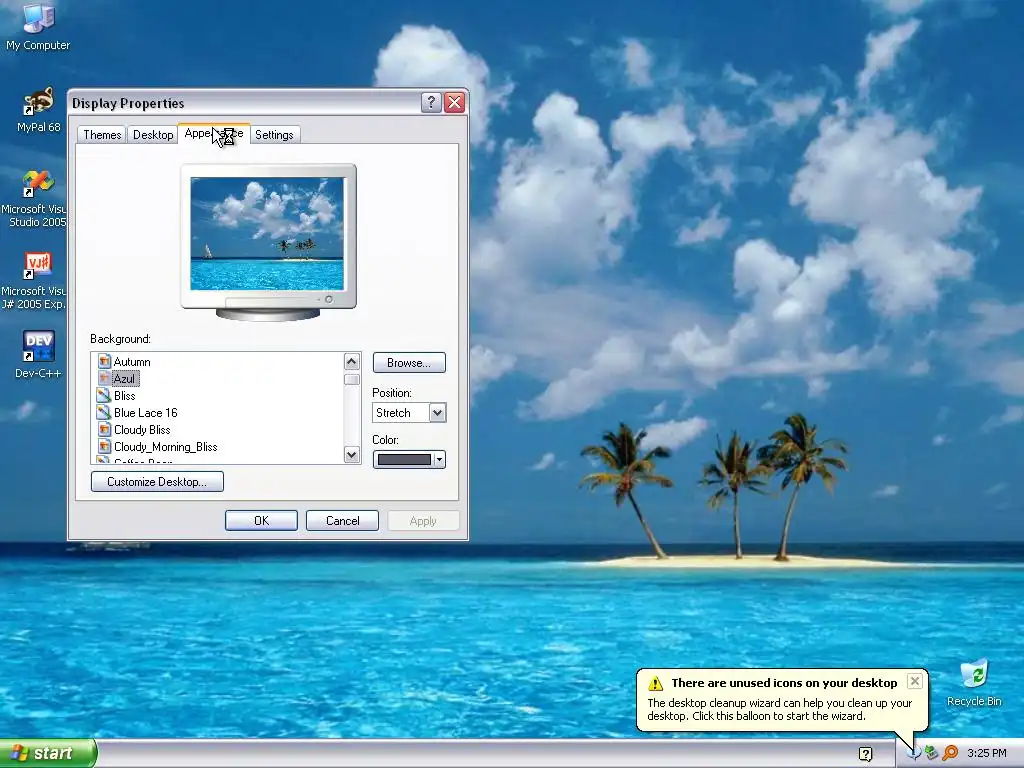Select Azul in the Background list
The height and width of the screenshot is (768, 1024).
(x=124, y=379)
